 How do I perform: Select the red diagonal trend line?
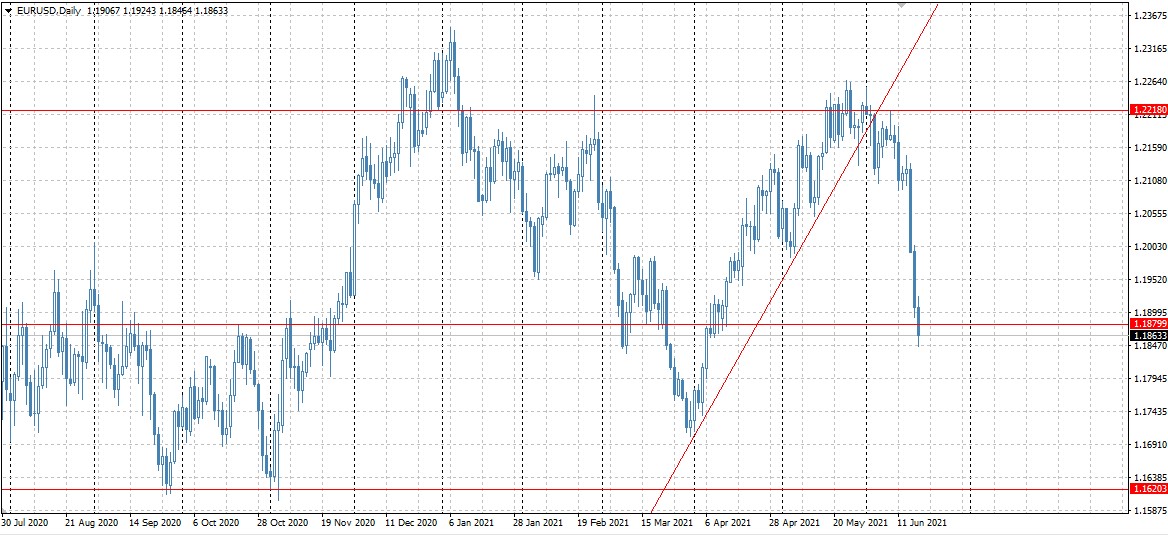(793, 259)
